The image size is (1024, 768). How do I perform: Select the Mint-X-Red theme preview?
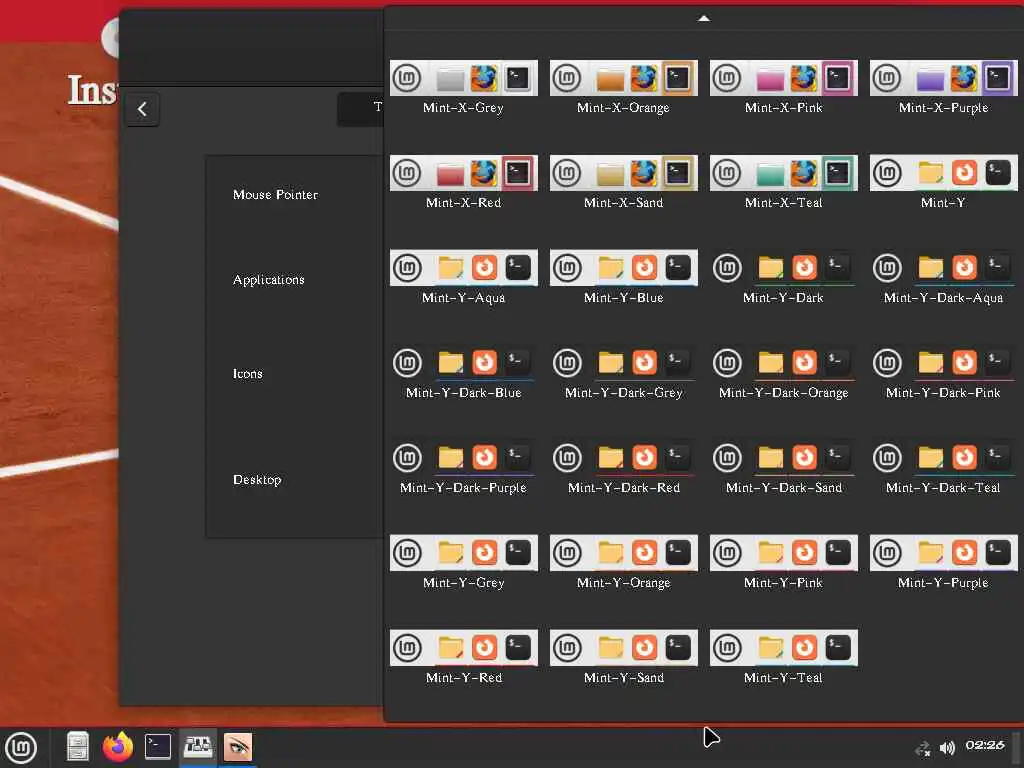[x=464, y=173]
